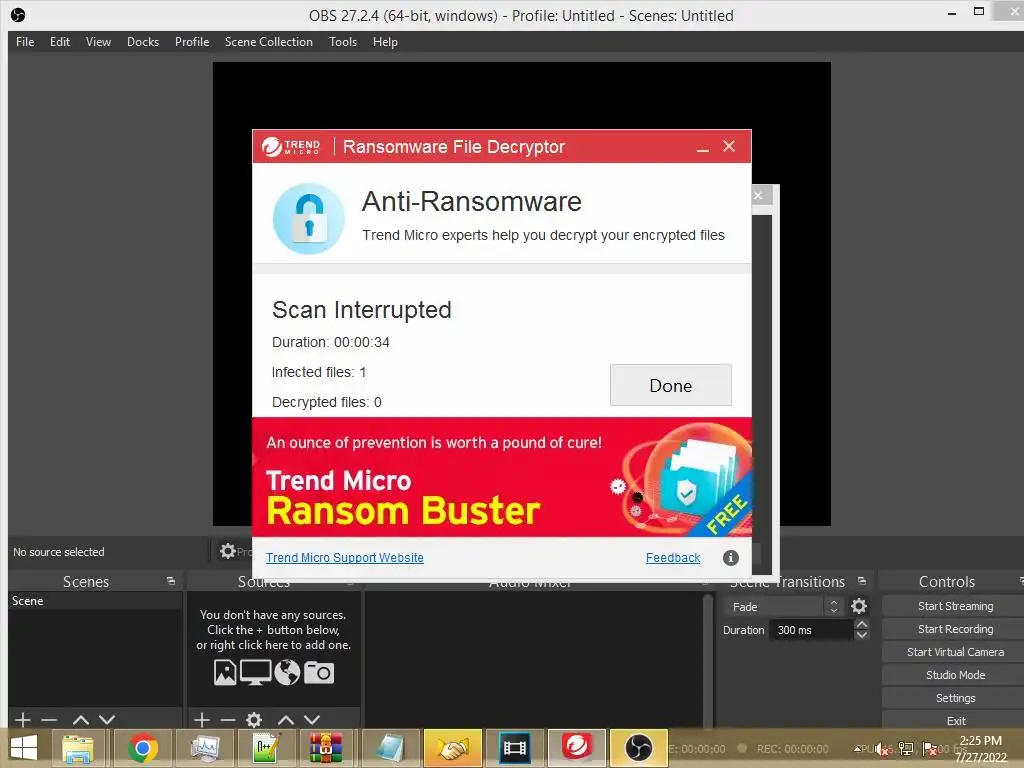
Task: Open the View menu
Action: coord(98,42)
